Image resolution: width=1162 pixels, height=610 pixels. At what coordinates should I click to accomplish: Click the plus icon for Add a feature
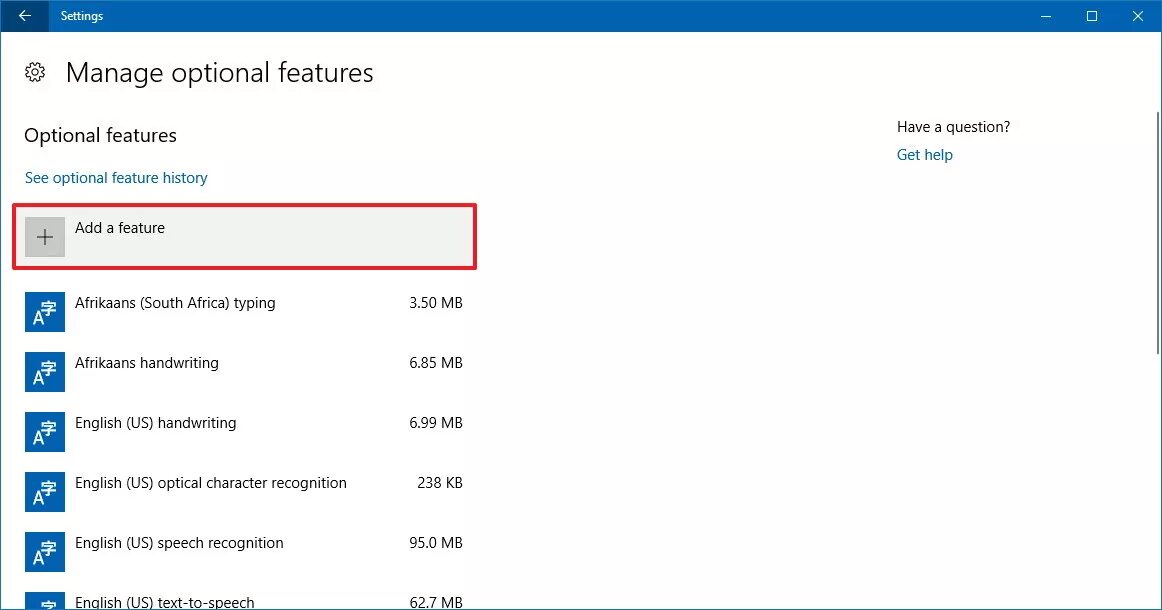point(45,237)
